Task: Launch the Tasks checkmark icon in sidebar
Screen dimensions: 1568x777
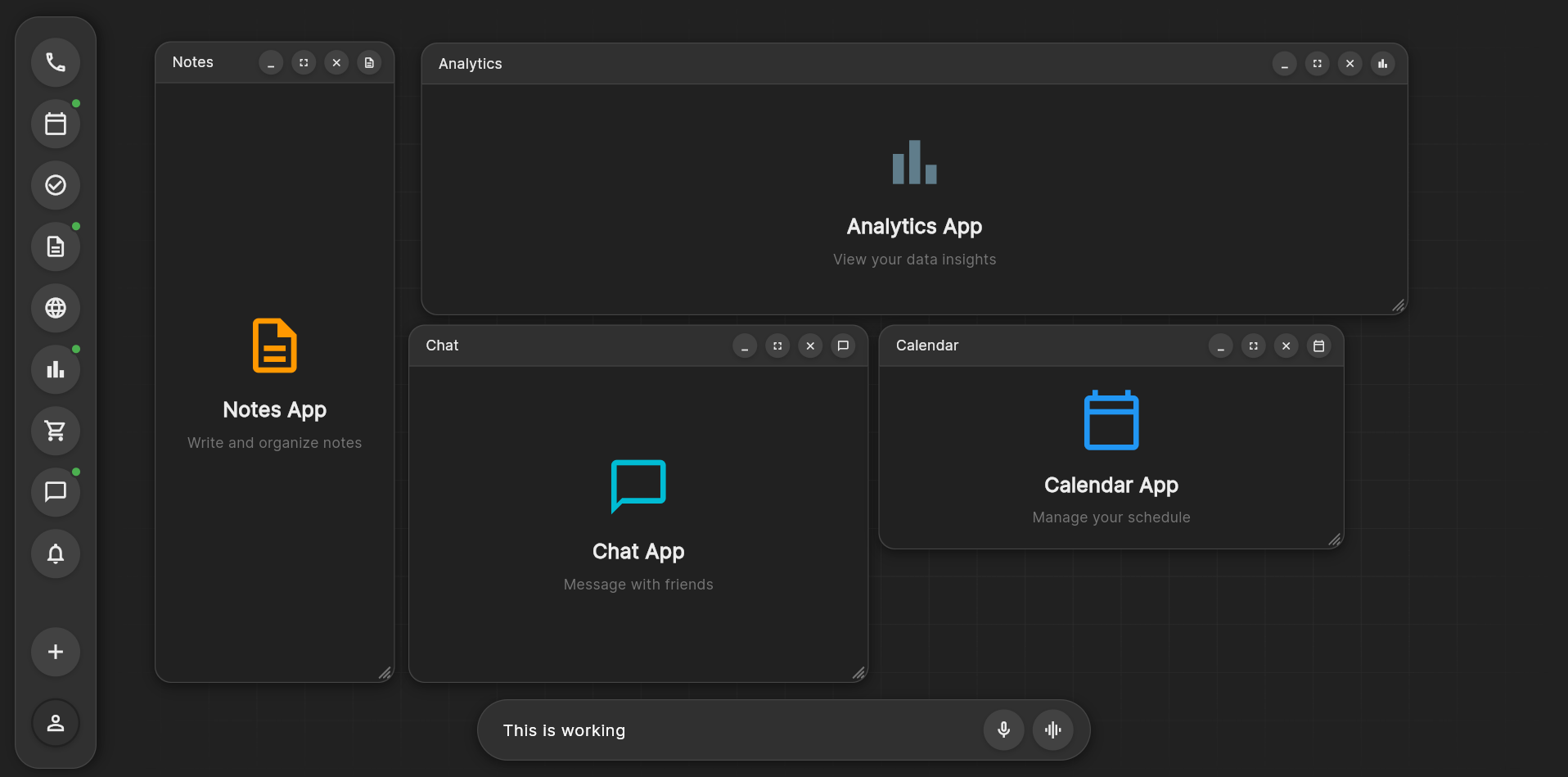Action: point(56,185)
